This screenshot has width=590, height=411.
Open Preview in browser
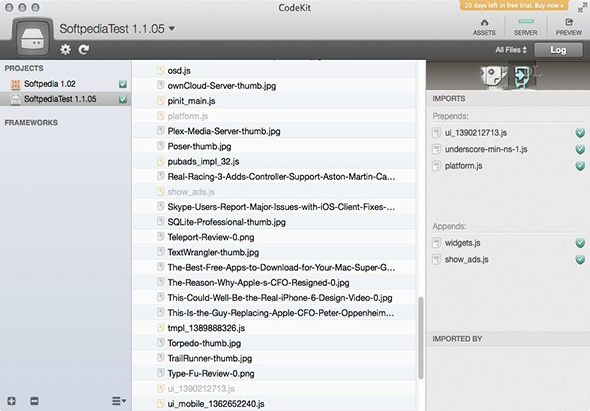click(569, 27)
